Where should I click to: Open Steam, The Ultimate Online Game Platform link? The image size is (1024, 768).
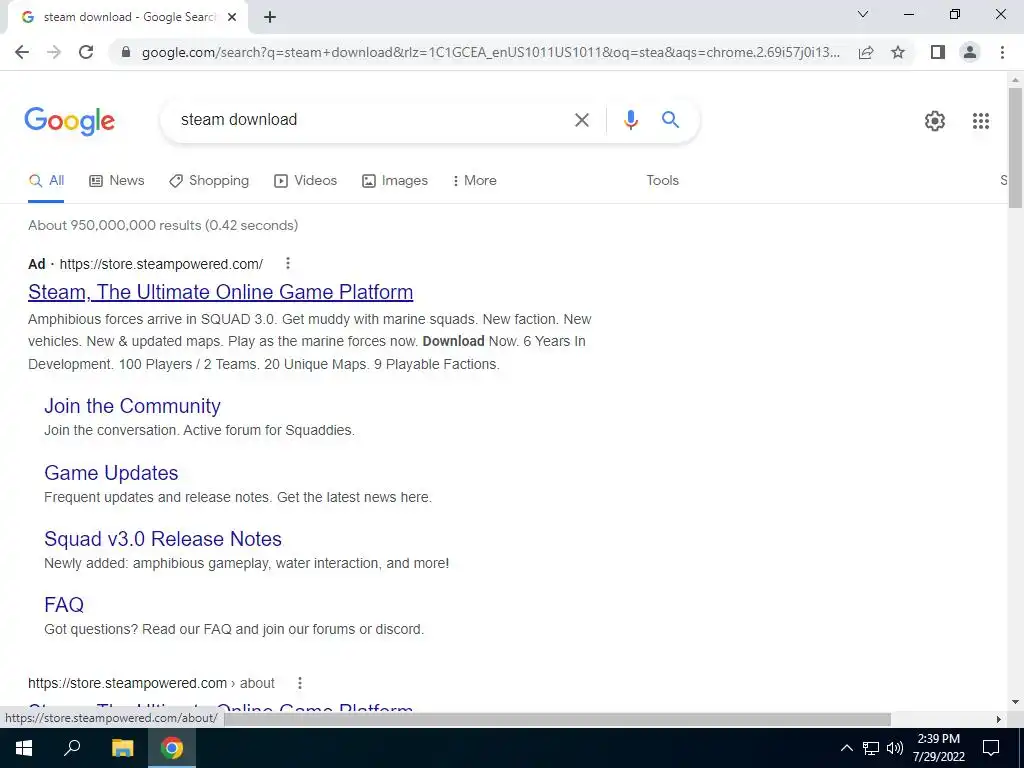coord(221,292)
